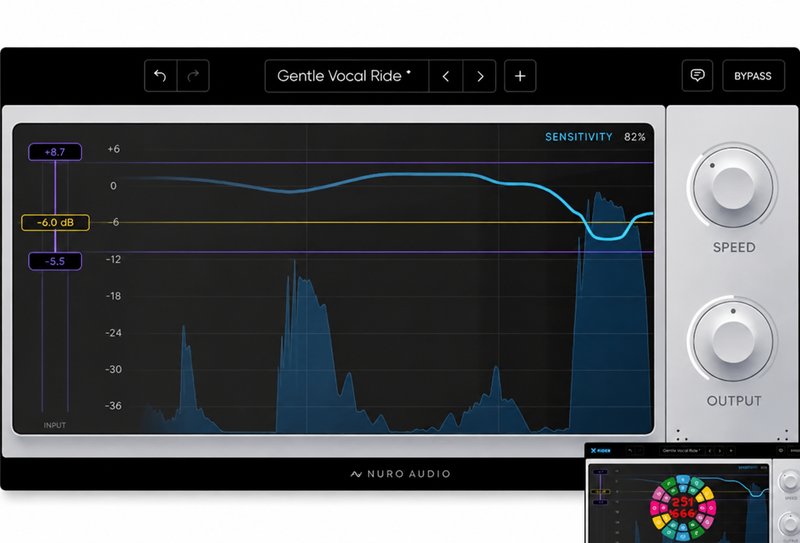Click the OUTPUT knob

pos(733,340)
